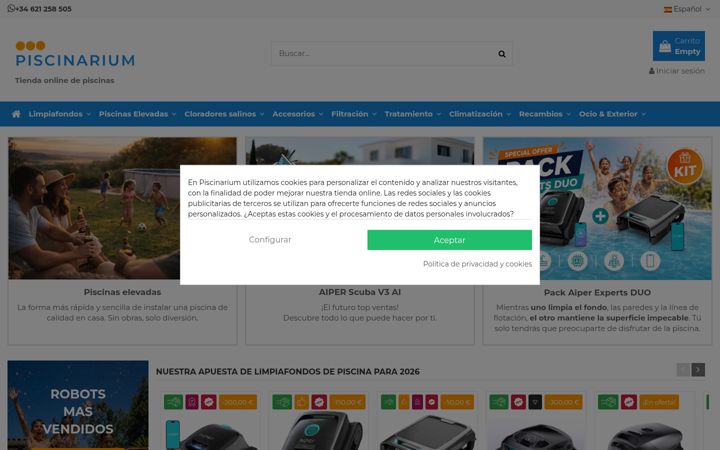The image size is (720, 450).
Task: Go to home via house icon
Action: coord(16,114)
